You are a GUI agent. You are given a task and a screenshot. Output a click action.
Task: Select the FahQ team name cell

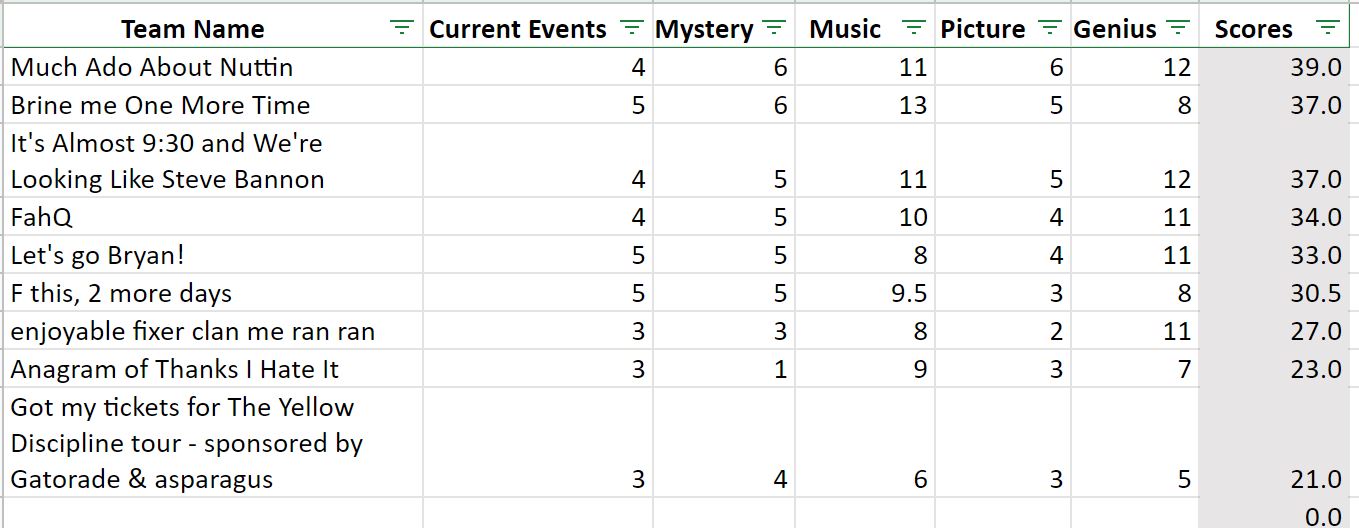pos(212,217)
